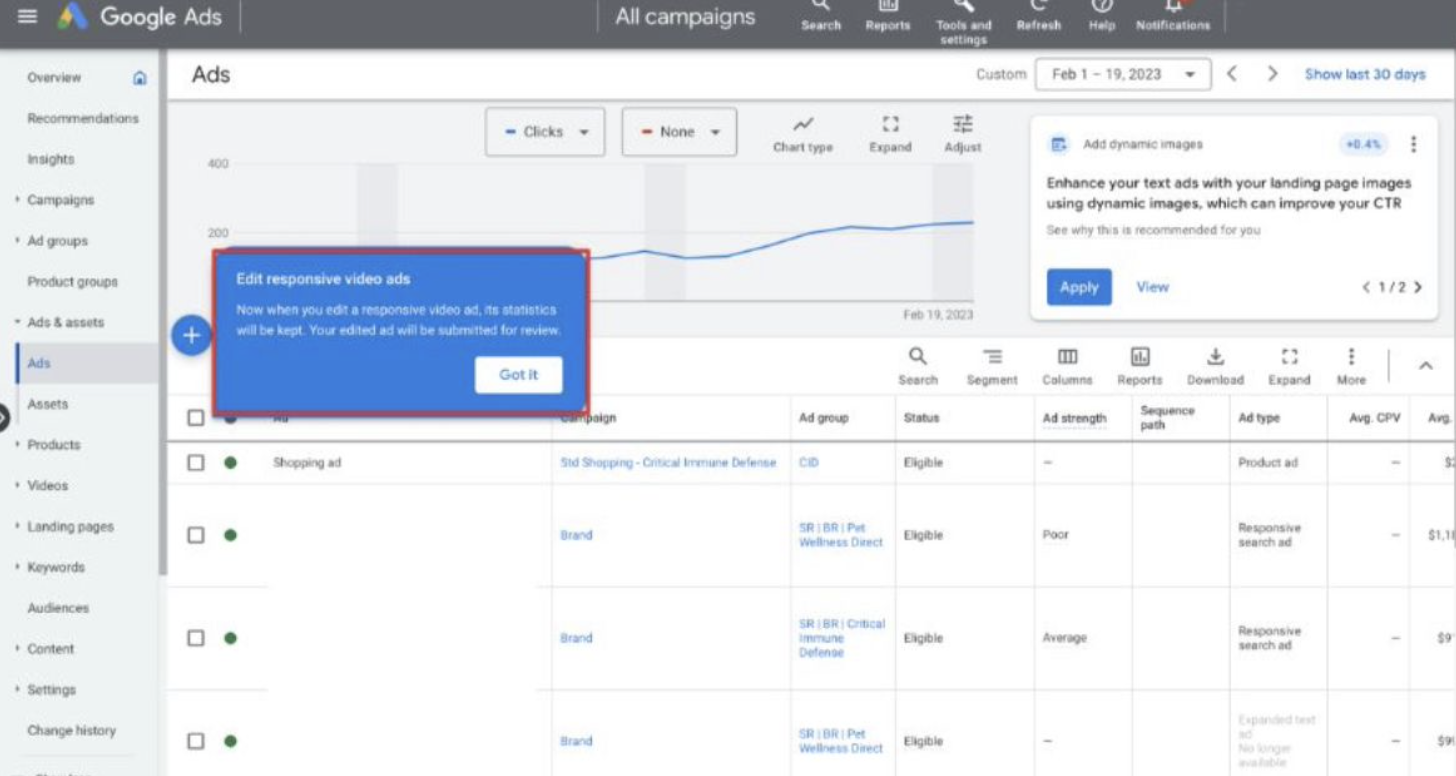Open recommendation card three-dot menu
The width and height of the screenshot is (1456, 776).
[1413, 144]
